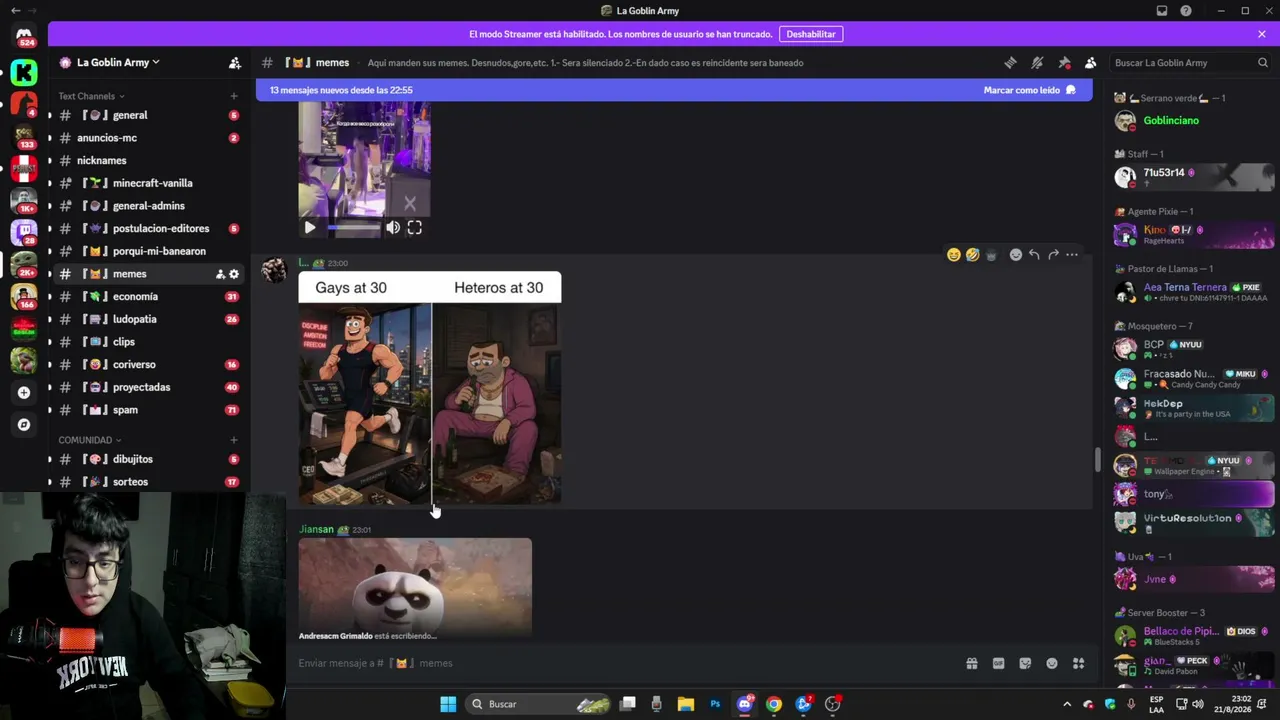The width and height of the screenshot is (1280, 720).
Task: Disable Streamer mode with Deshabilitar button
Action: tap(811, 34)
